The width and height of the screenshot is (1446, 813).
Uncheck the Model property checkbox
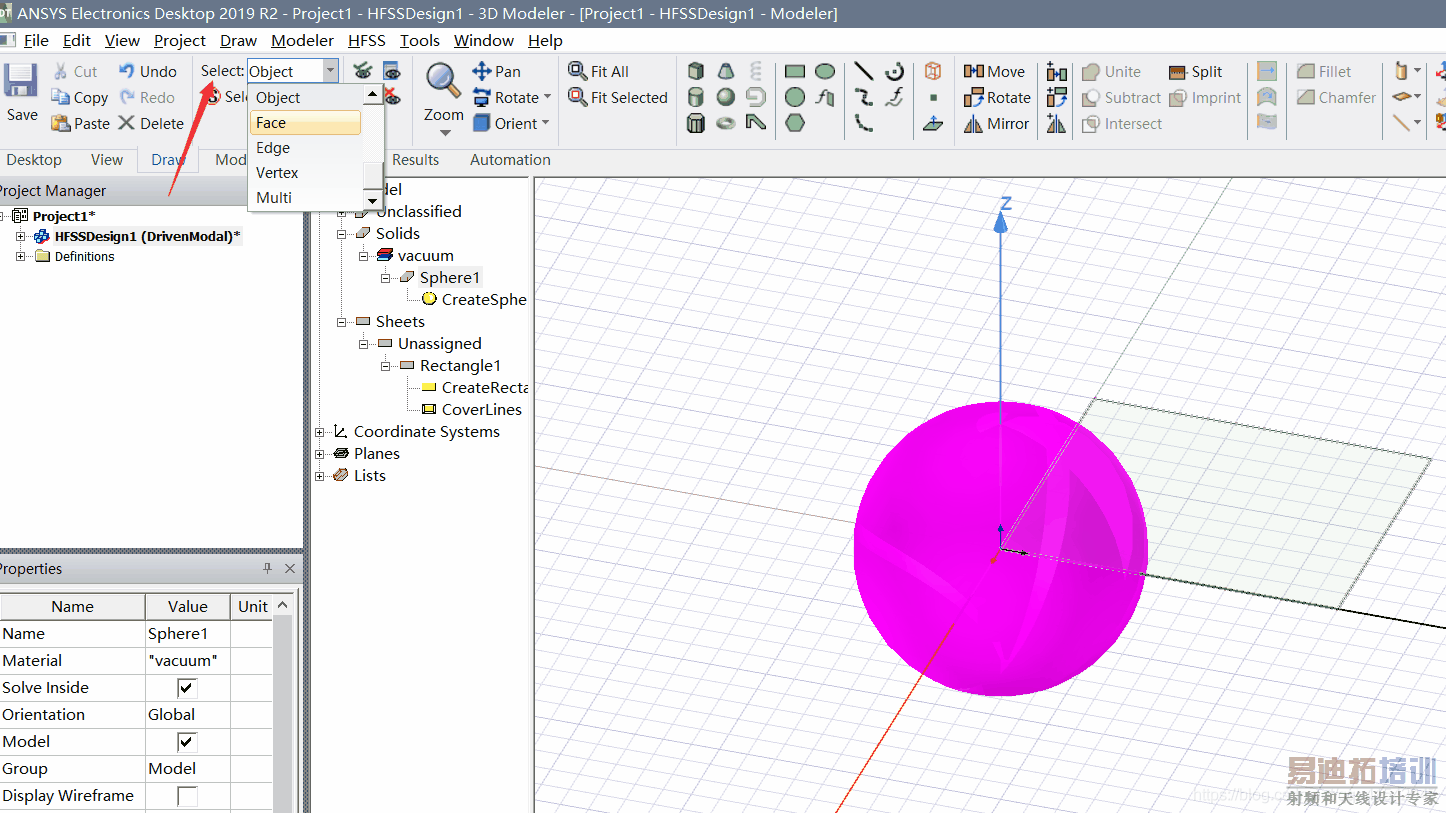click(x=187, y=742)
